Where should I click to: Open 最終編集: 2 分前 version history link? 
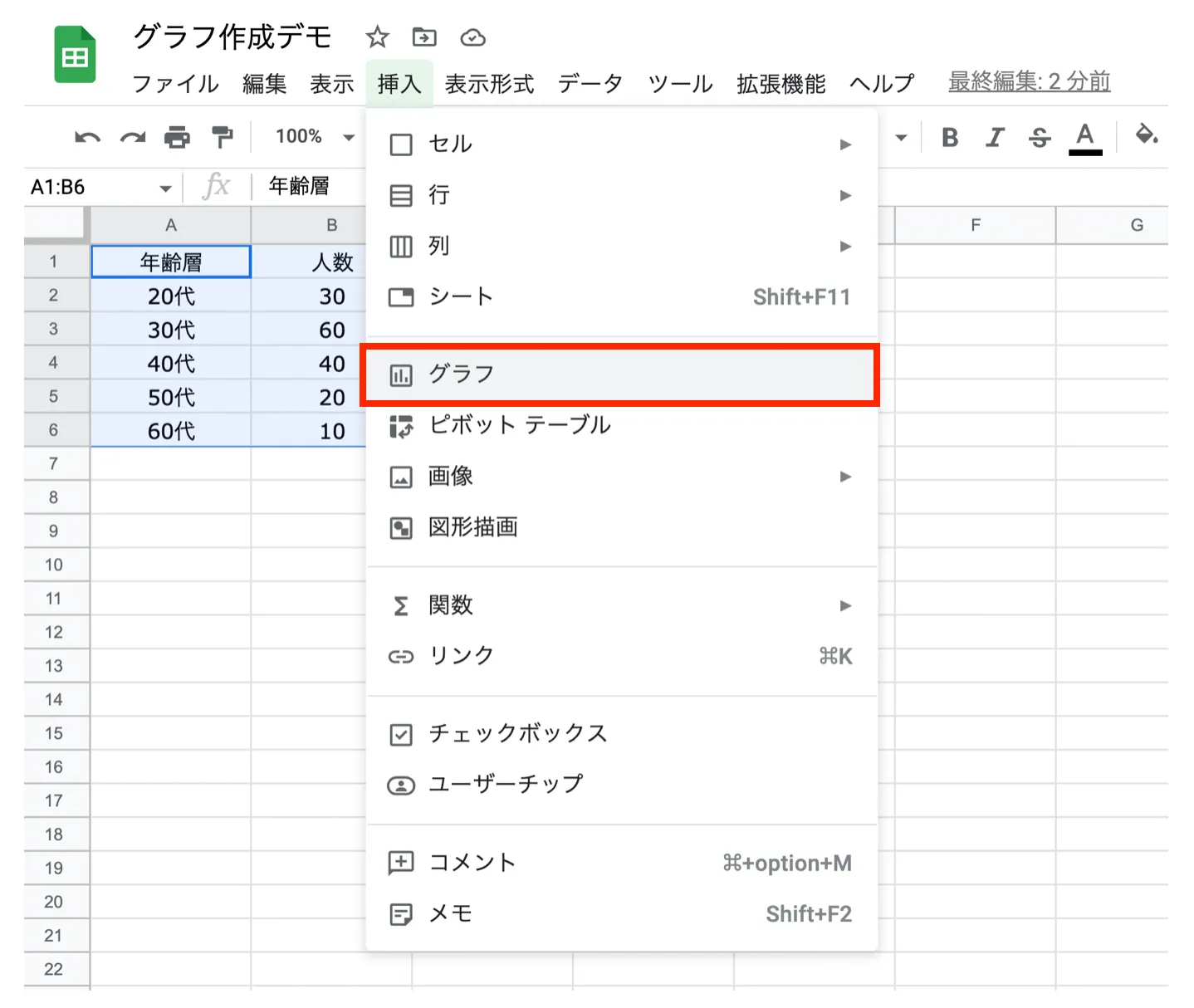click(x=1029, y=81)
